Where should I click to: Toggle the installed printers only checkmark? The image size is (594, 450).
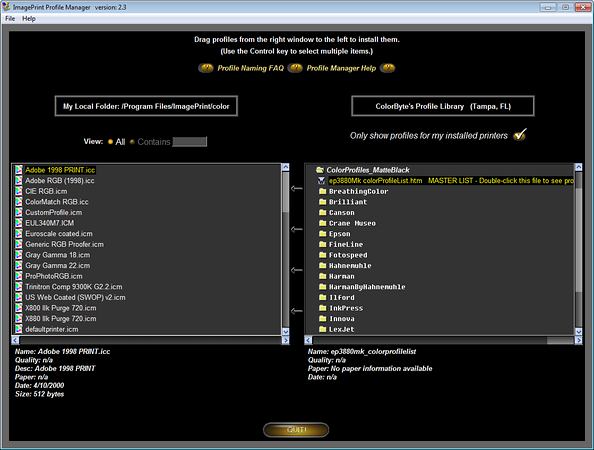coord(520,134)
